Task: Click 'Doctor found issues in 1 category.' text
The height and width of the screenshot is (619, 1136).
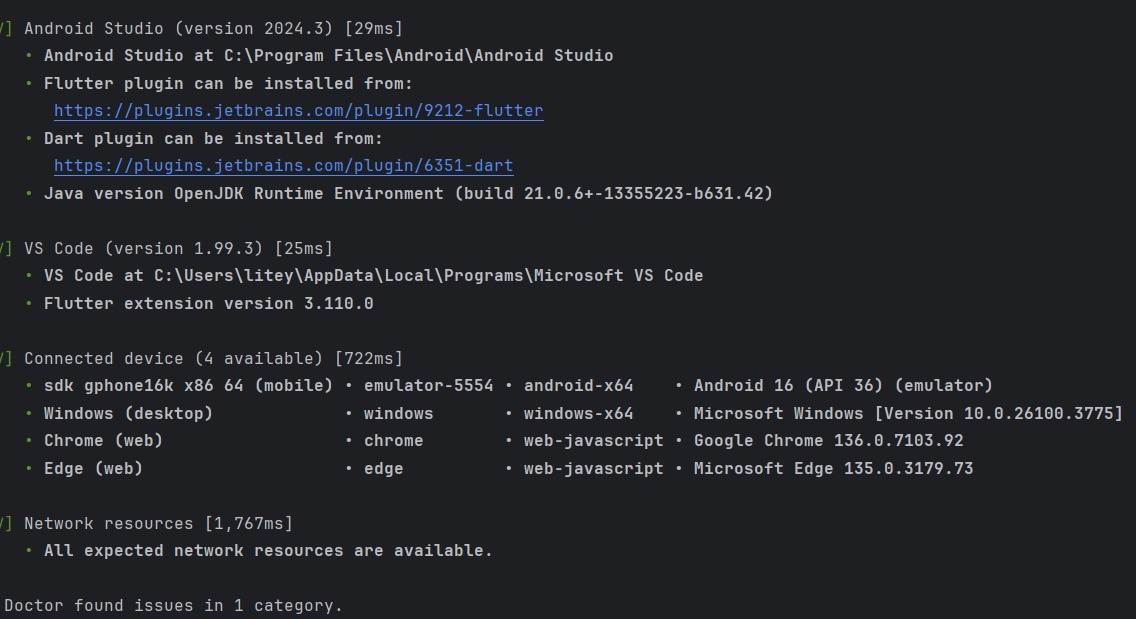Action: pyautogui.click(x=173, y=606)
